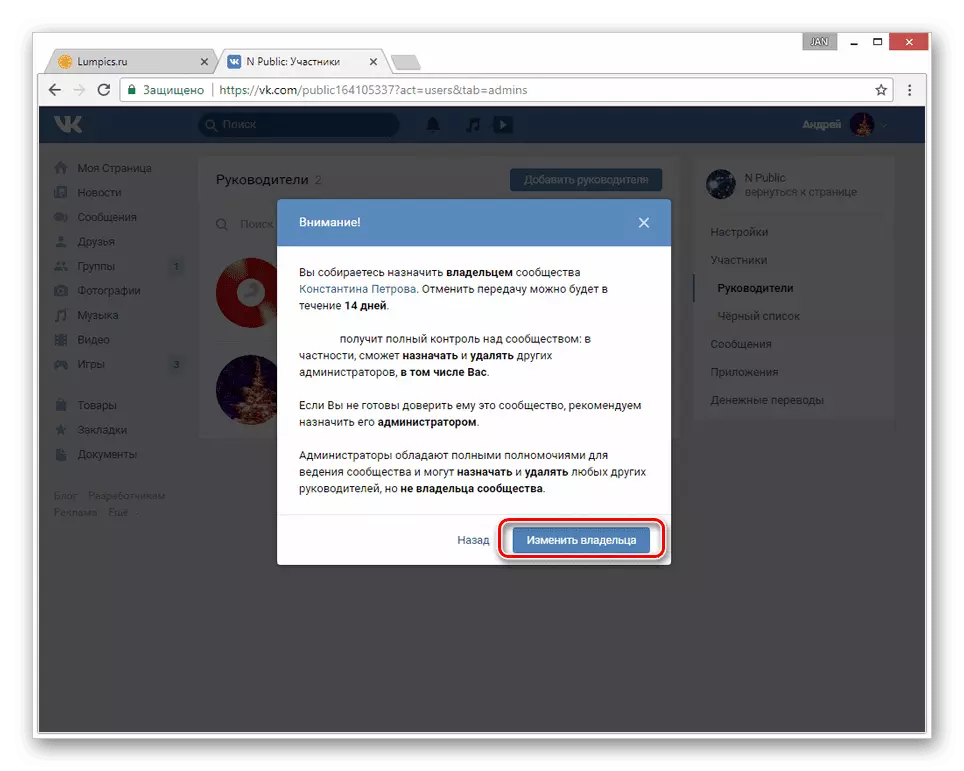Open Закладки in sidebar
The image size is (964, 771).
(102, 430)
